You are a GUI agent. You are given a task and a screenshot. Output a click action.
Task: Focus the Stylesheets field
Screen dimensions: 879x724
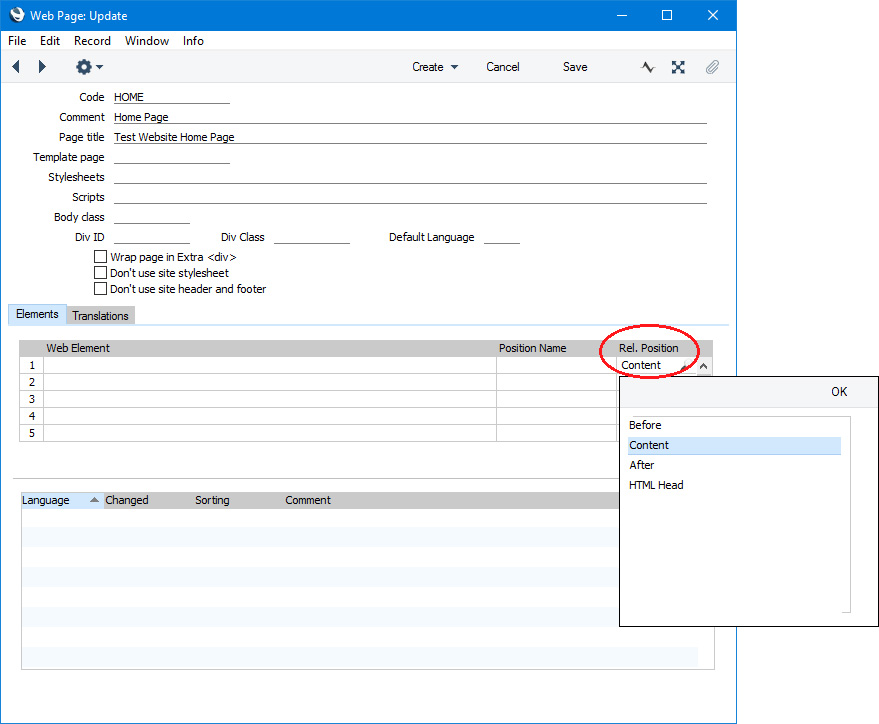(x=410, y=177)
